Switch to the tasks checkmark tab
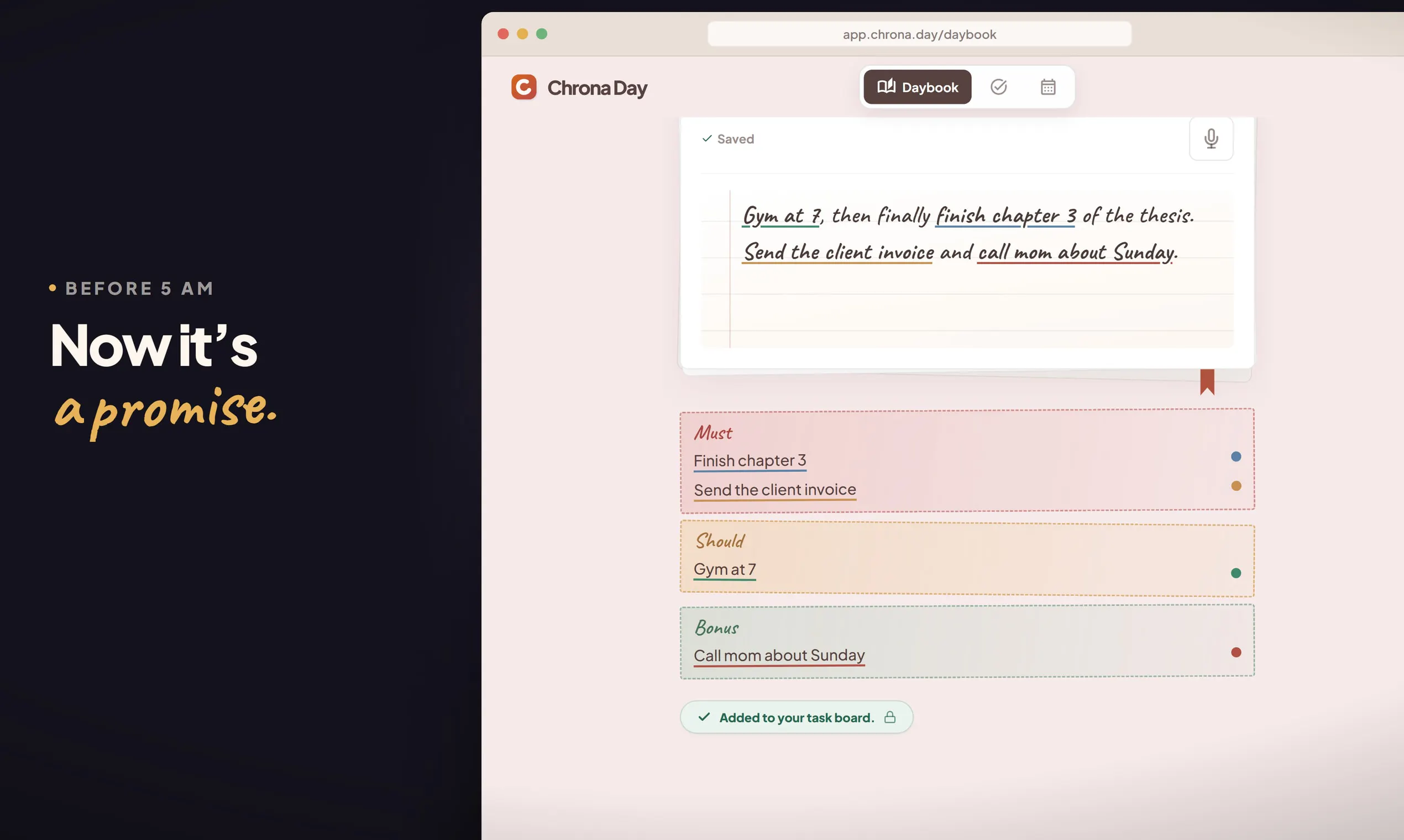1404x840 pixels. click(998, 87)
